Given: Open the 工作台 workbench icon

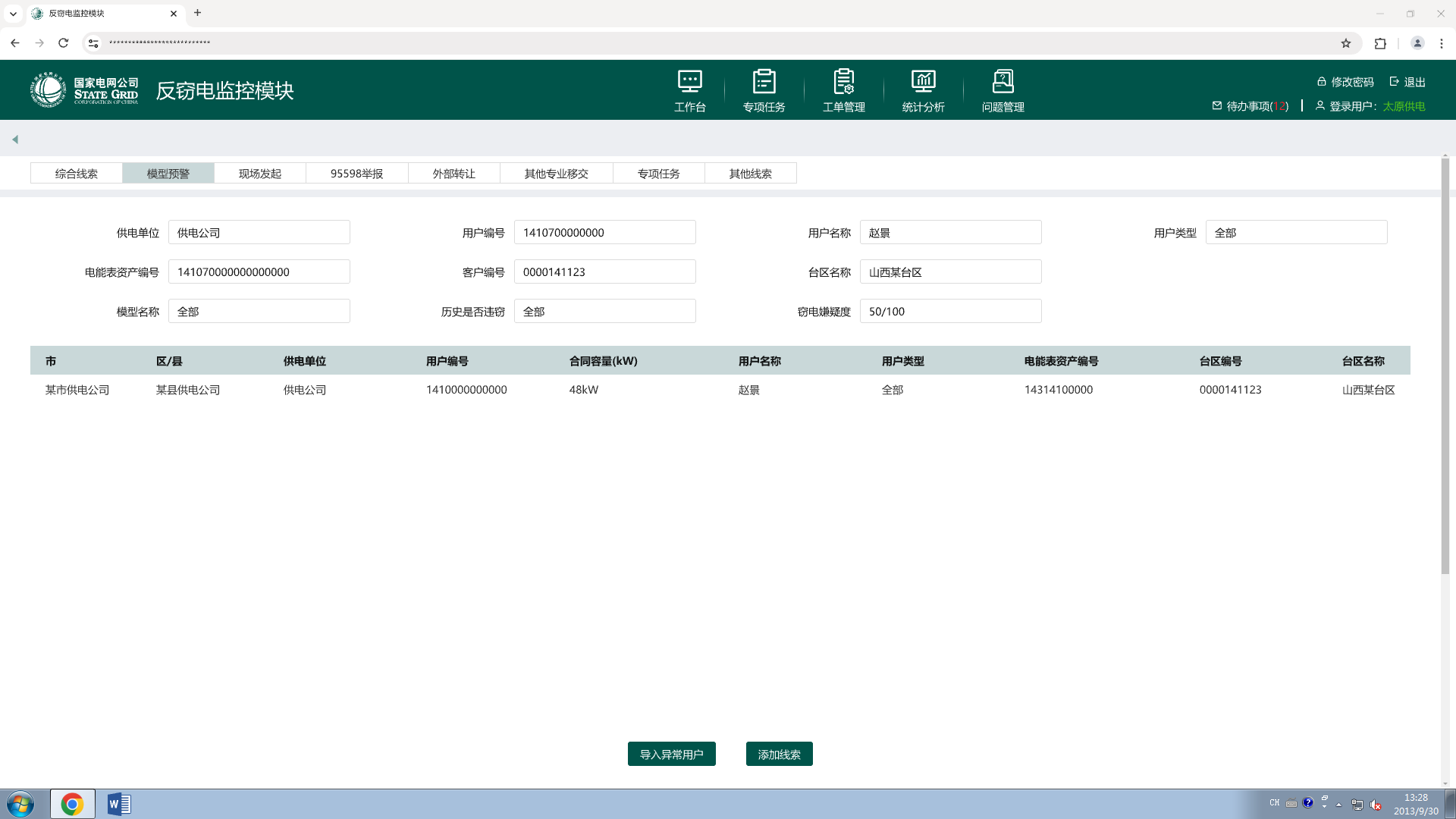Looking at the screenshot, I should pos(689,82).
